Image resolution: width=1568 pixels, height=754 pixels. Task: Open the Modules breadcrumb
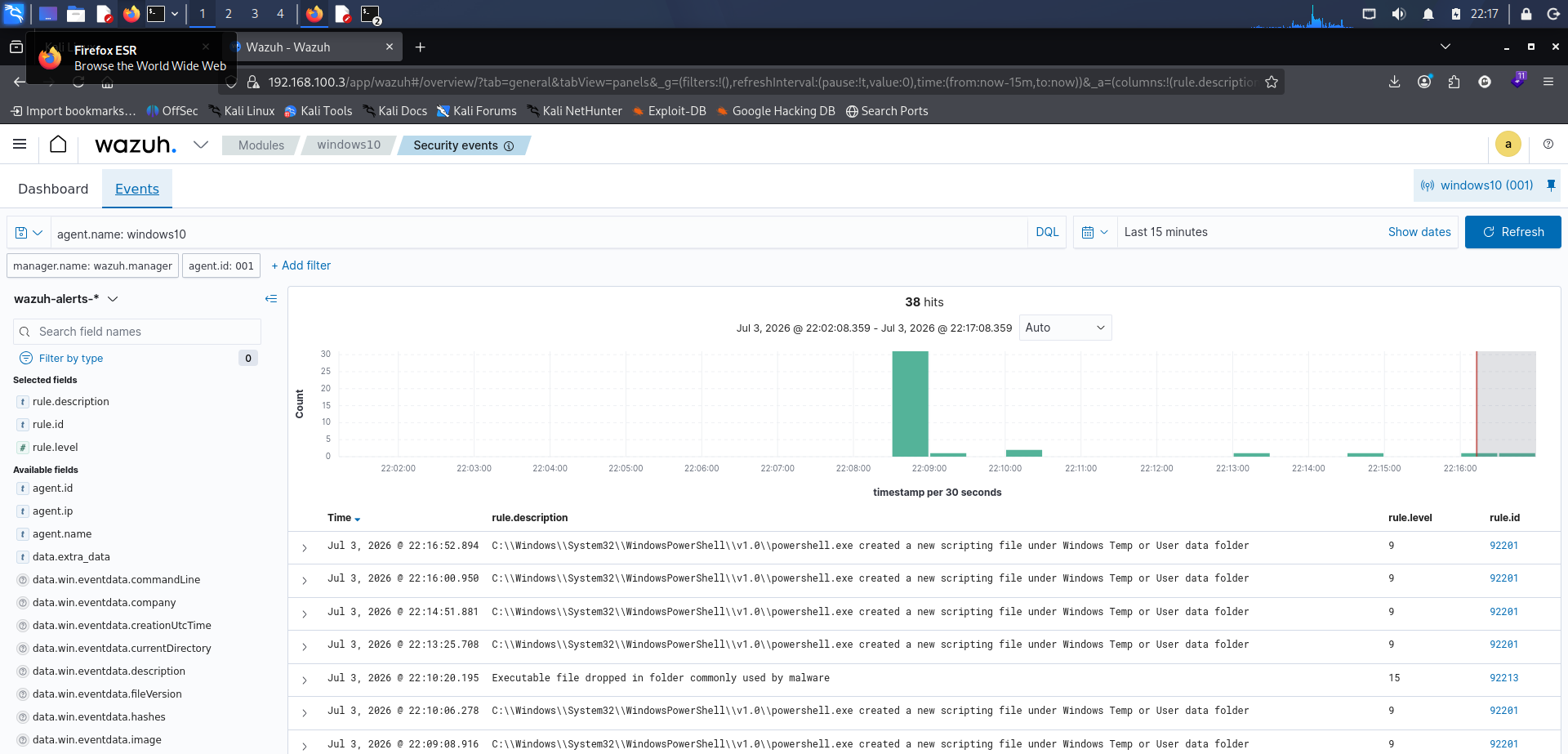261,145
